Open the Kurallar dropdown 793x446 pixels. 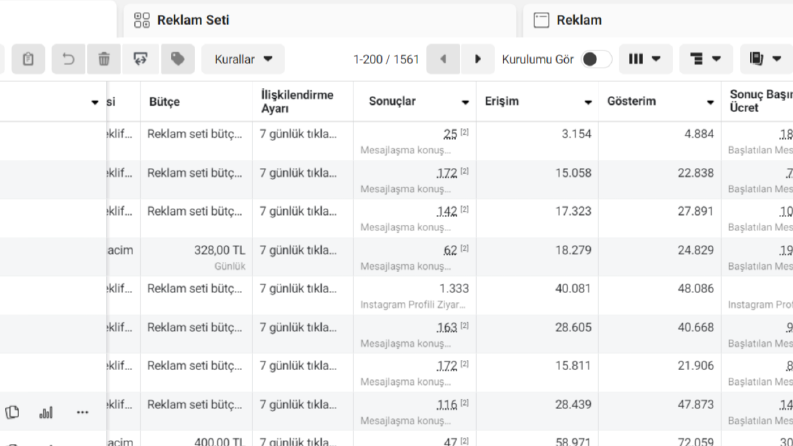[x=243, y=59]
